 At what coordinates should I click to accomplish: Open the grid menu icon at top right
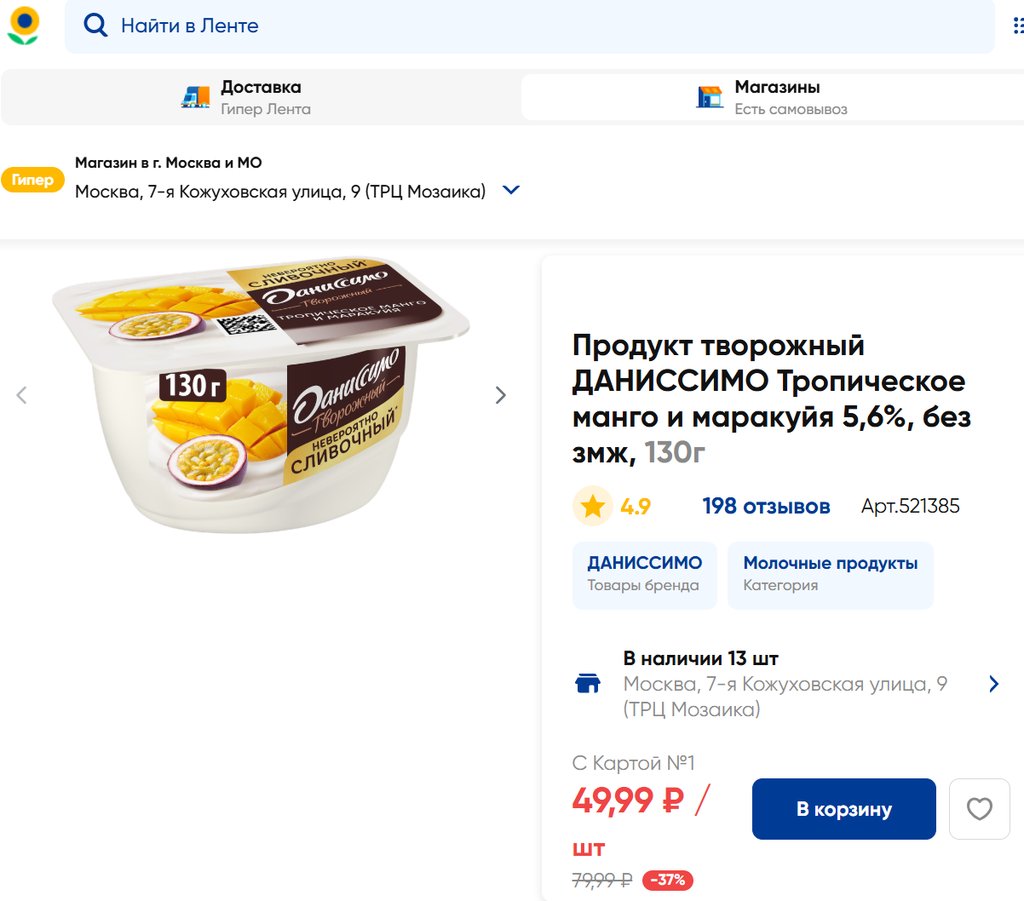[1018, 26]
